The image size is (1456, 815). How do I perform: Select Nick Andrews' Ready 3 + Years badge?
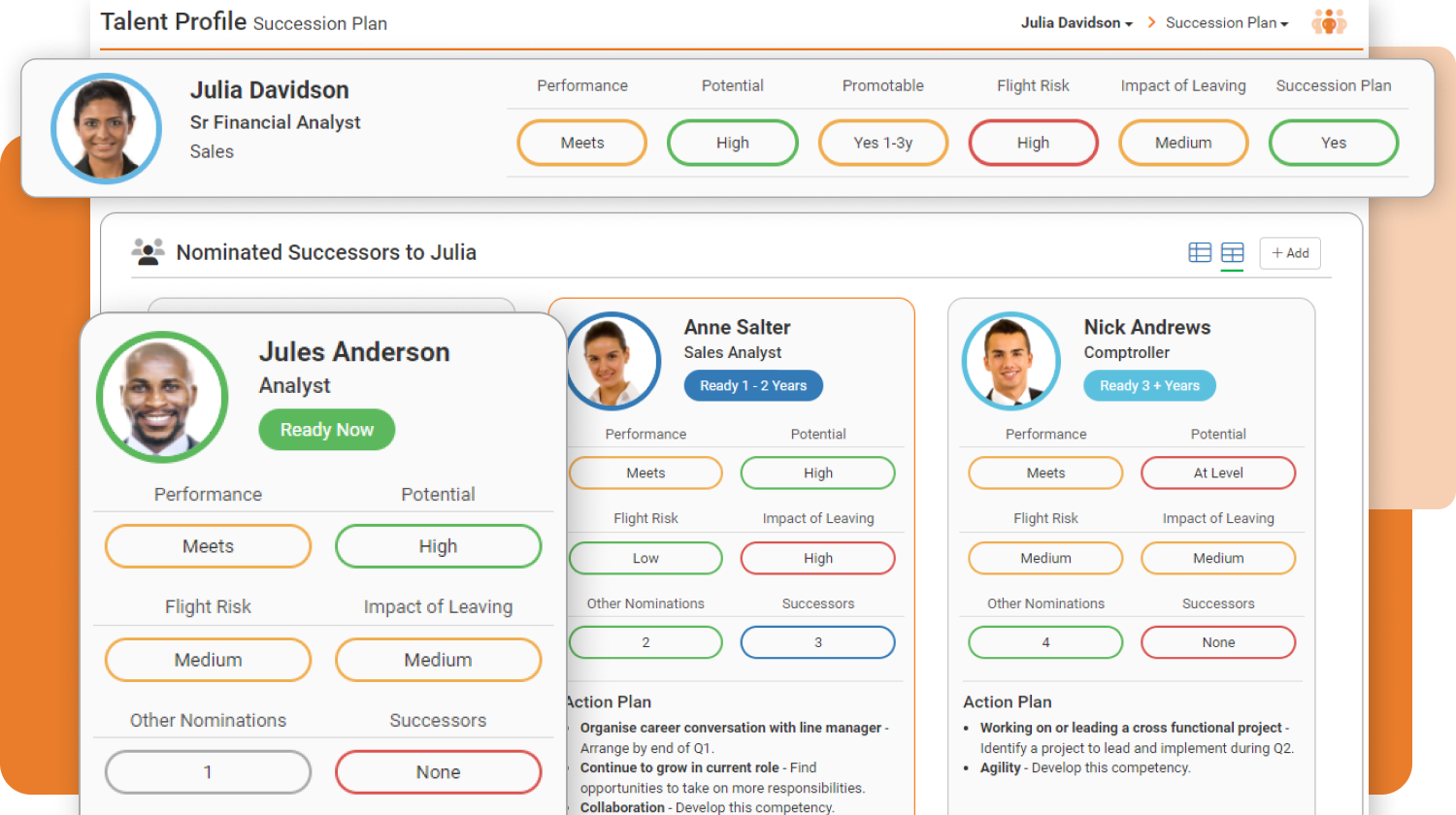click(1149, 385)
